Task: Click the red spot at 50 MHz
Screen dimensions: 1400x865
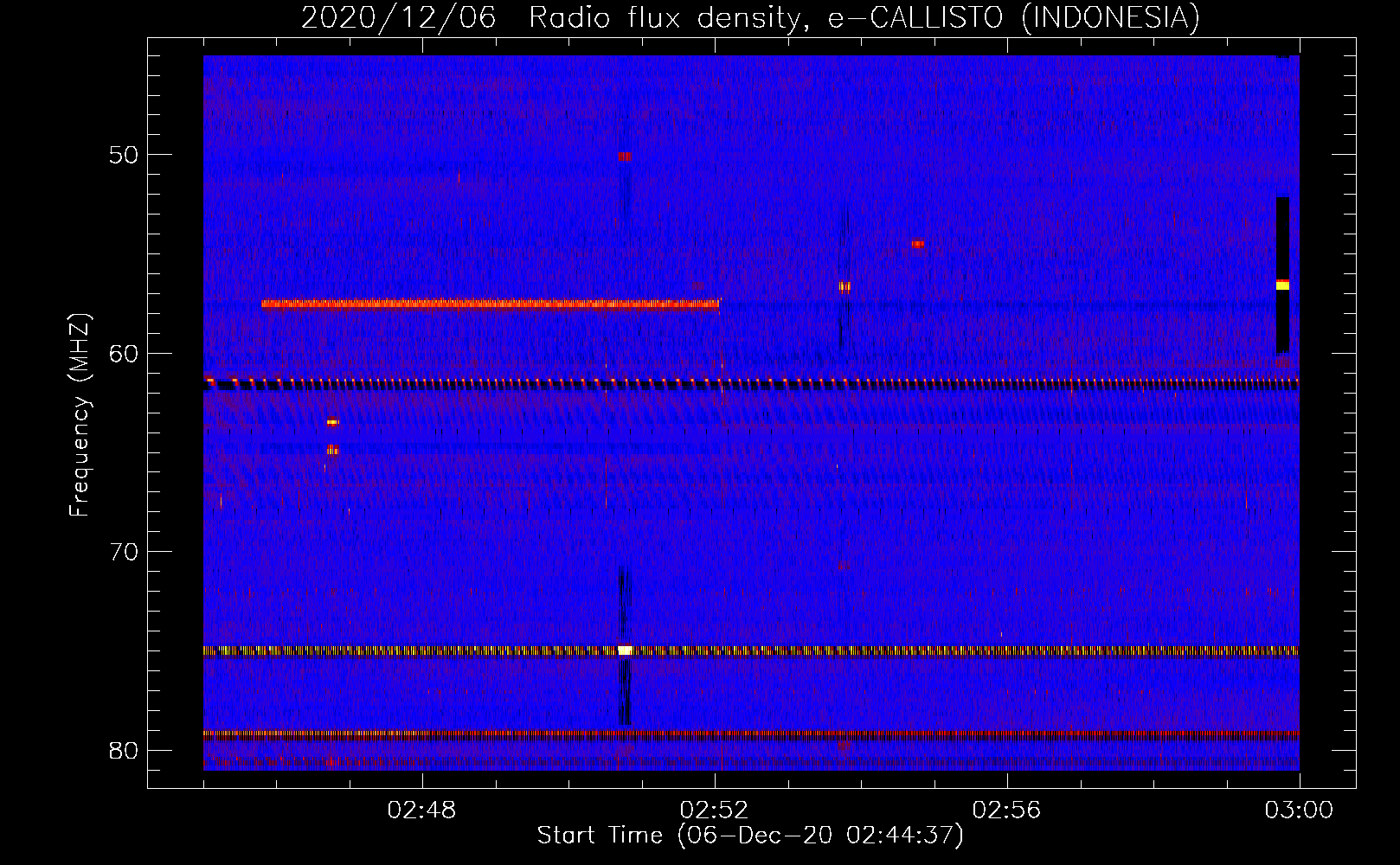Action: (x=624, y=157)
